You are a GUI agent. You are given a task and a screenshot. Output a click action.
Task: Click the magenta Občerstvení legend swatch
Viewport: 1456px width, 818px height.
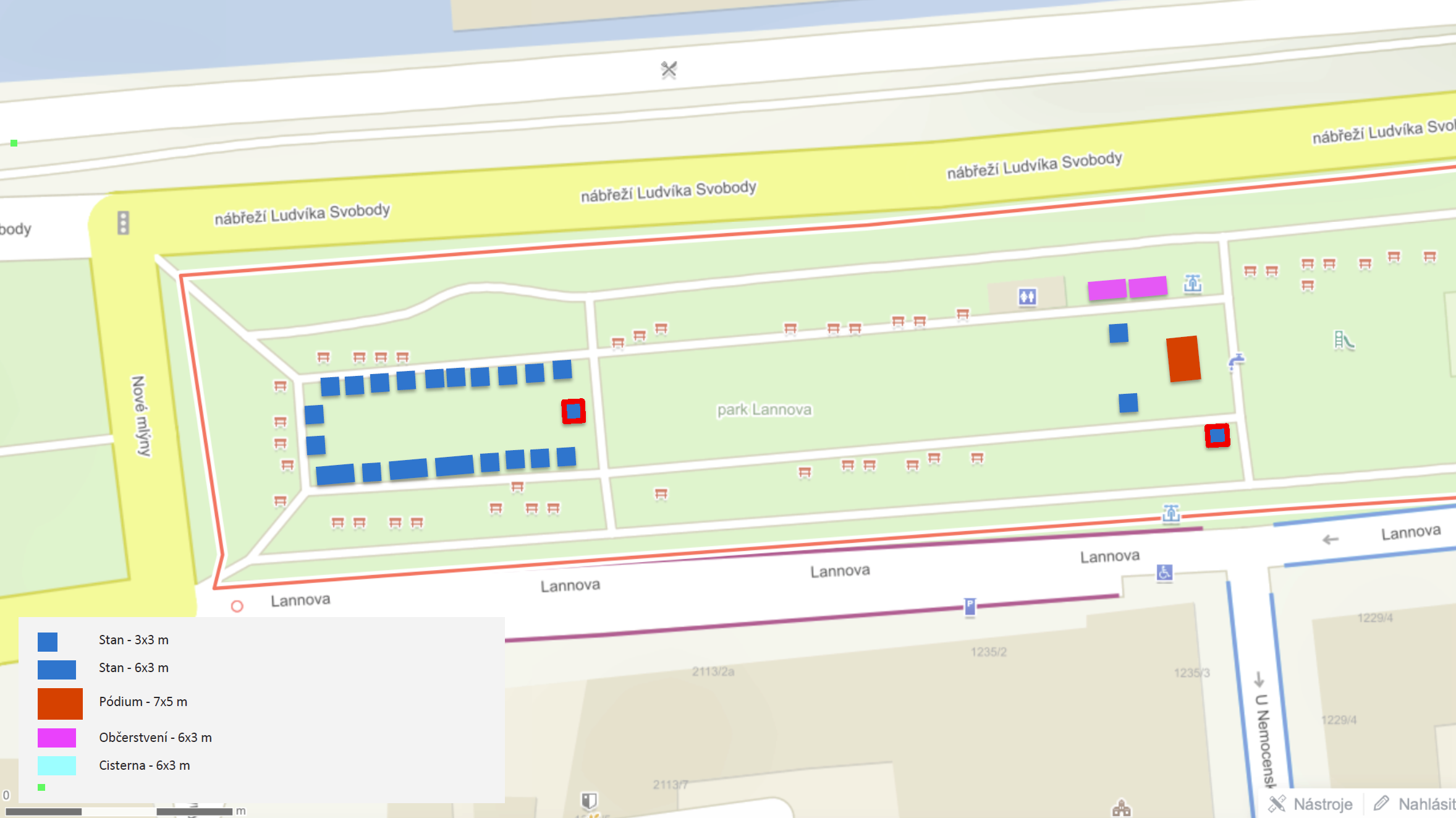pos(57,738)
